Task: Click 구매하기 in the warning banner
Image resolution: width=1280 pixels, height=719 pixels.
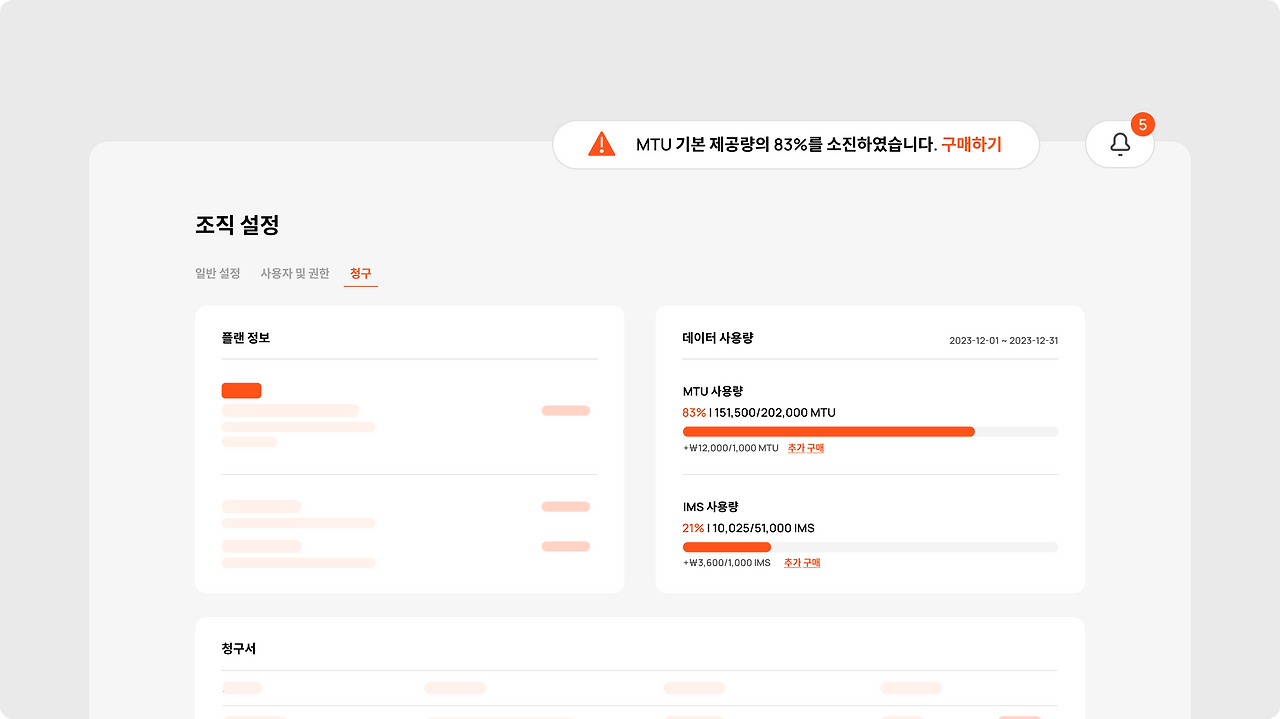Action: pyautogui.click(x=969, y=144)
